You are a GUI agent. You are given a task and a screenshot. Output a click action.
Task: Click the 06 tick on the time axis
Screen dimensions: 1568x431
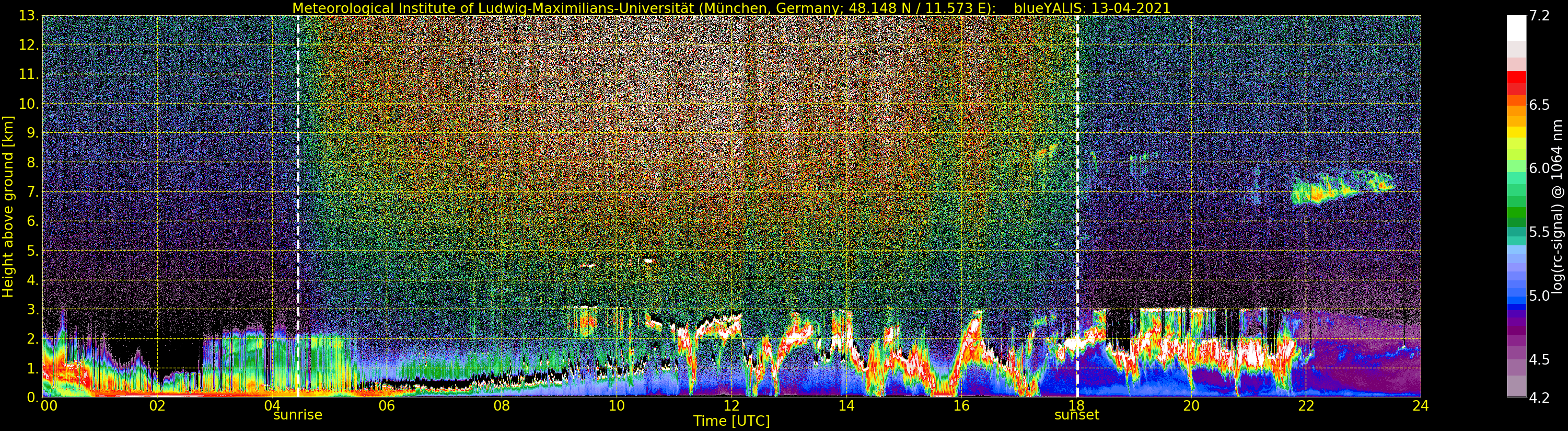click(387, 405)
